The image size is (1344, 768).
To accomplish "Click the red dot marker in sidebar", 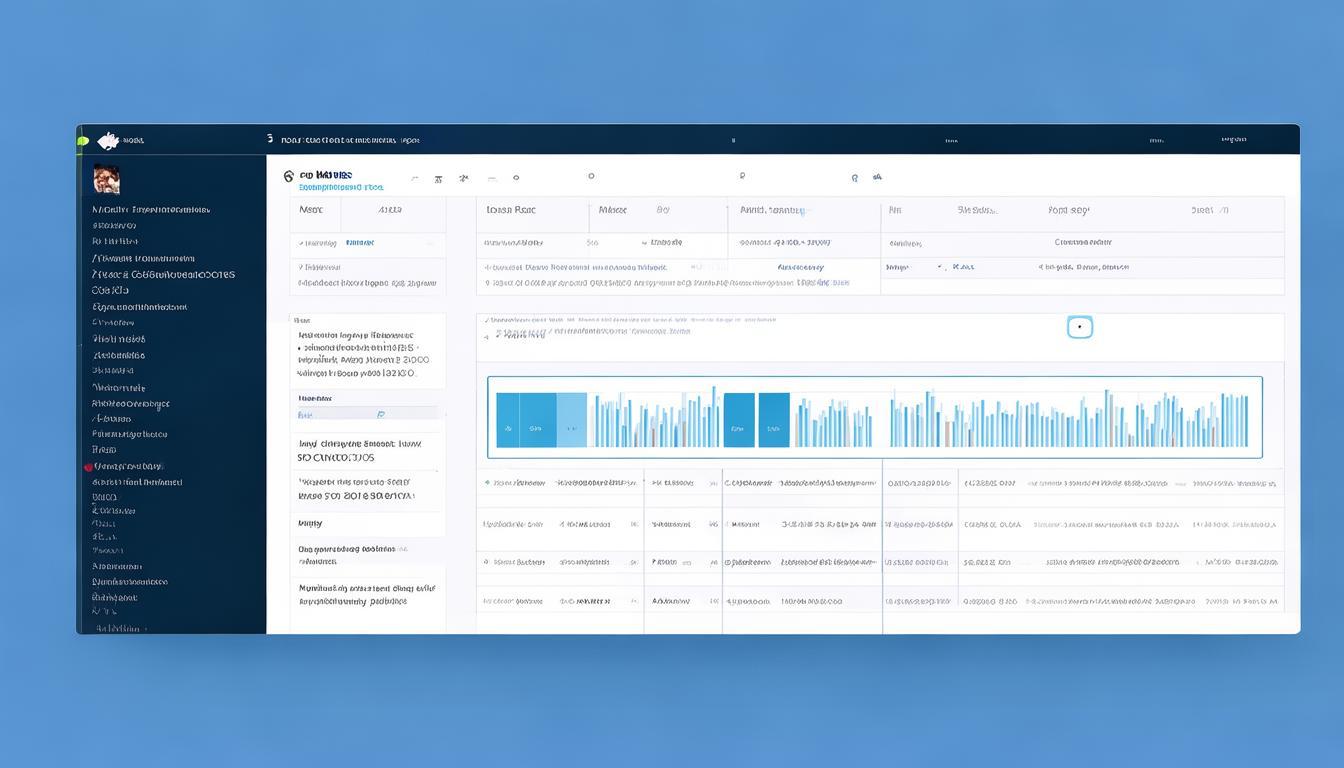I will coord(88,467).
